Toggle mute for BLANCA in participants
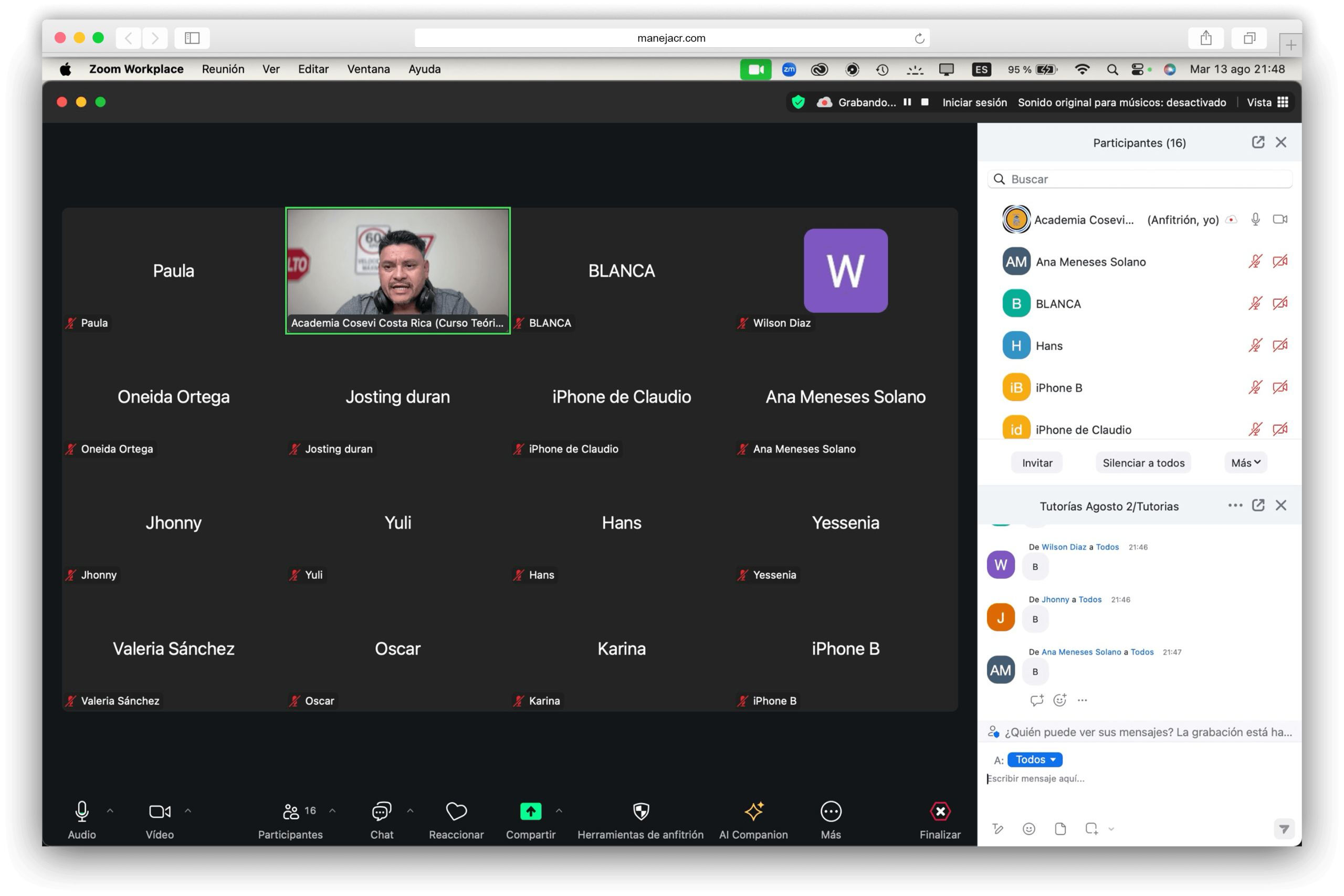Viewport: 1344px width, 896px height. pos(1255,303)
